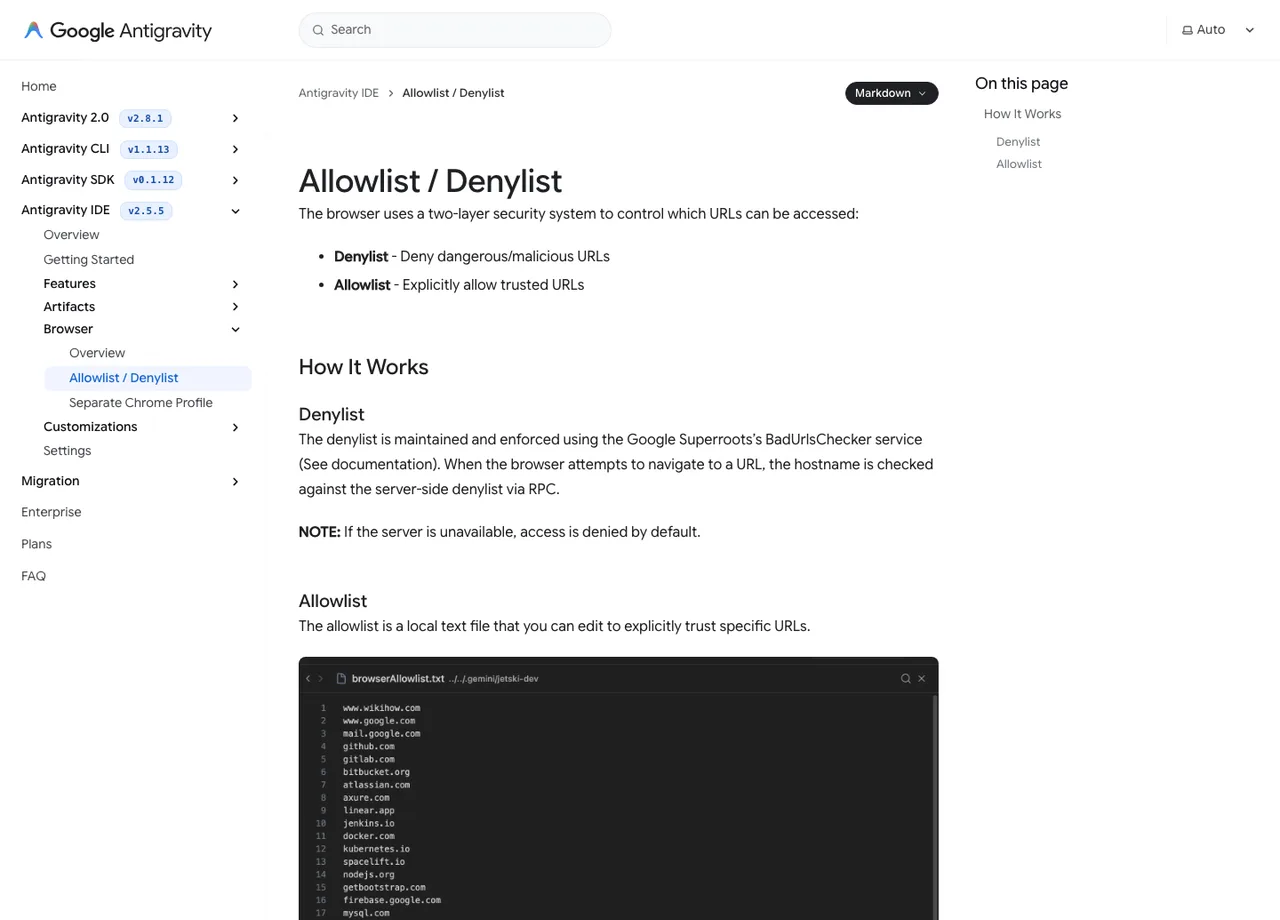Click the Denylist section heading
This screenshot has height=920, width=1280.
tap(332, 414)
